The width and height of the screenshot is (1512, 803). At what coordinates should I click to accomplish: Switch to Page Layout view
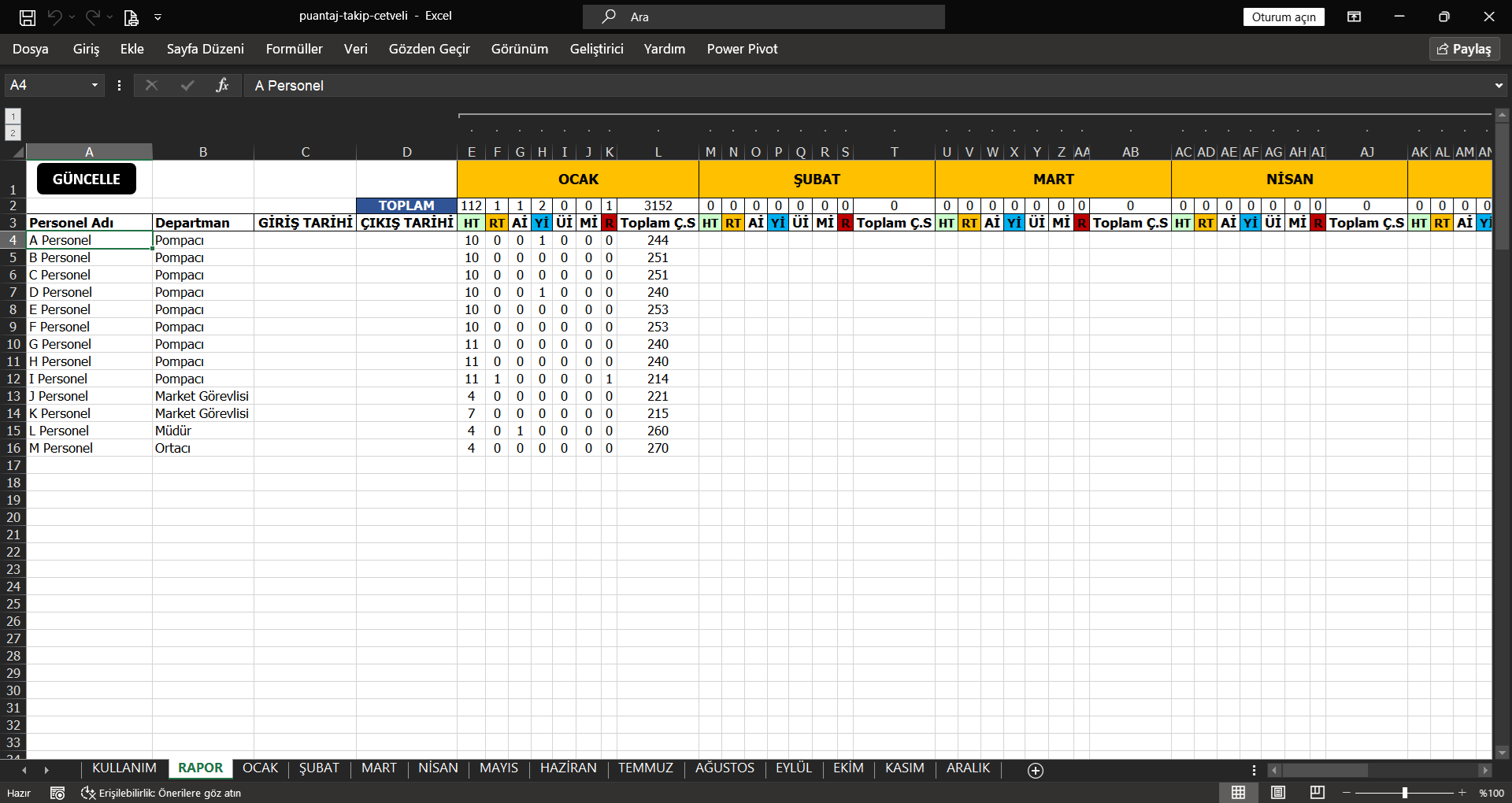[1277, 793]
